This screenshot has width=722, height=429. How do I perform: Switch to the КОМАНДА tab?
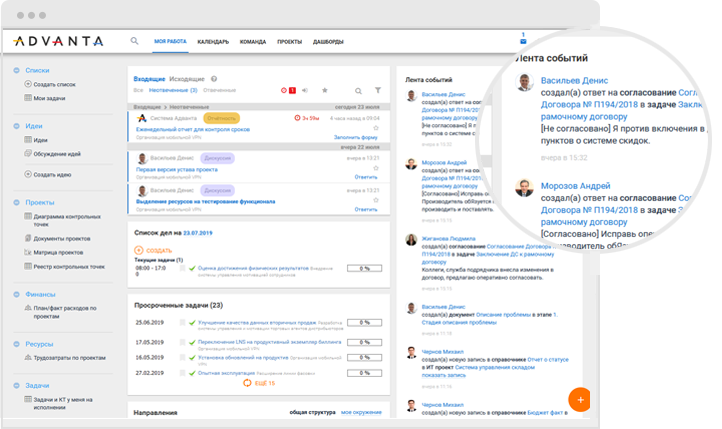(x=253, y=42)
